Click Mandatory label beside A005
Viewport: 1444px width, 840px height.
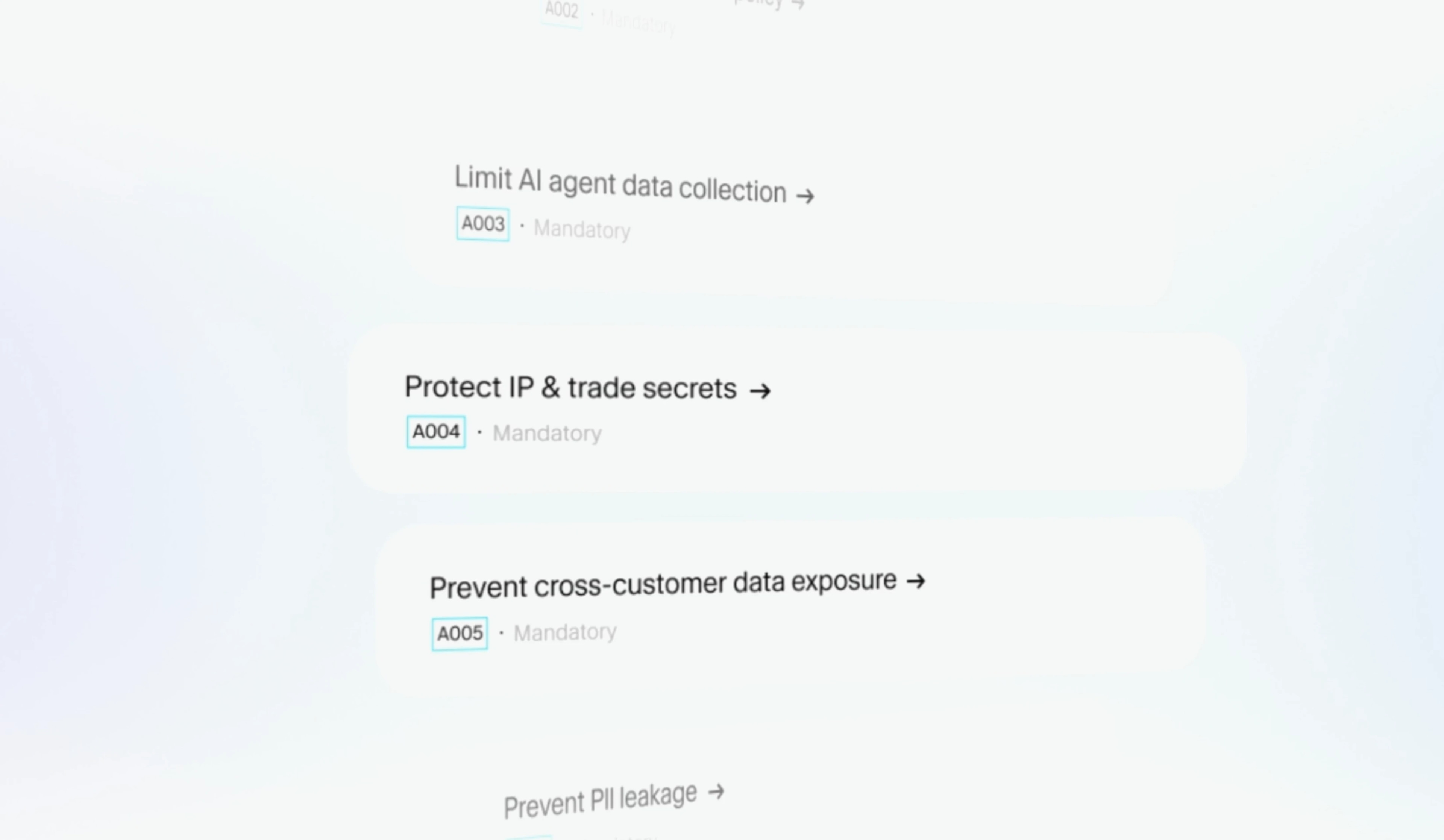point(565,632)
